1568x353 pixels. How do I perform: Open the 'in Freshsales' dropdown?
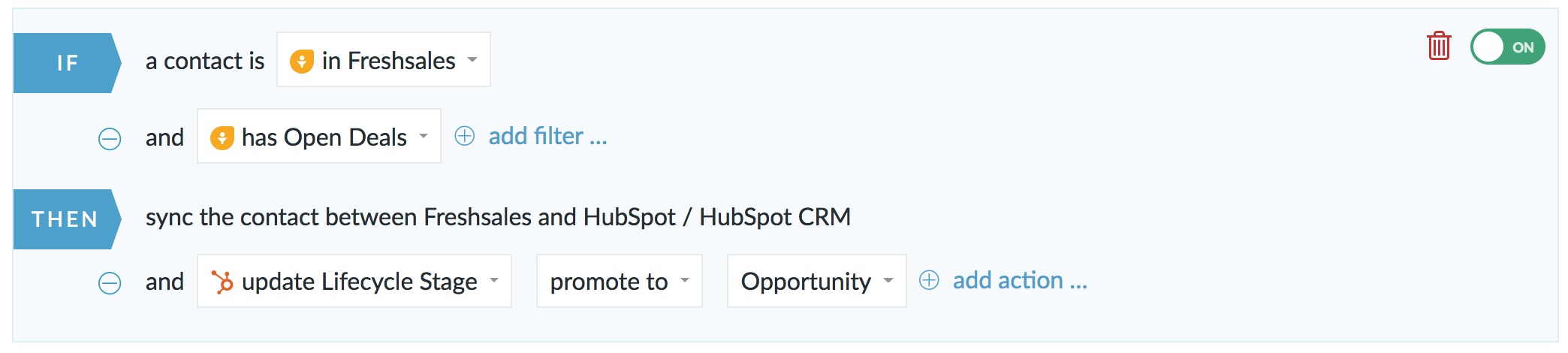[x=384, y=59]
